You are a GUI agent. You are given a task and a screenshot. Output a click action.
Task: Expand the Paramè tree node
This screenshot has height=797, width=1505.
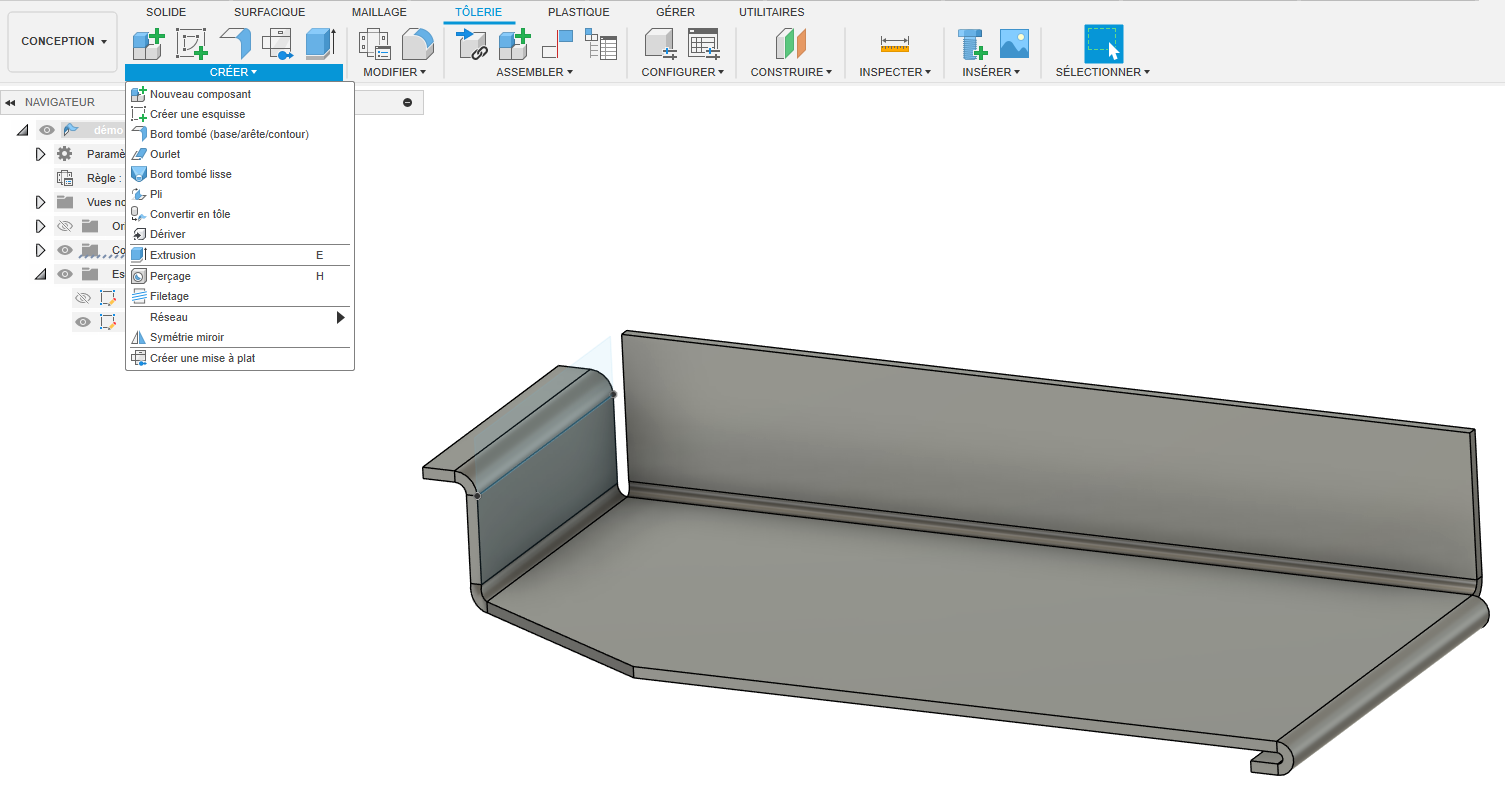(x=41, y=154)
